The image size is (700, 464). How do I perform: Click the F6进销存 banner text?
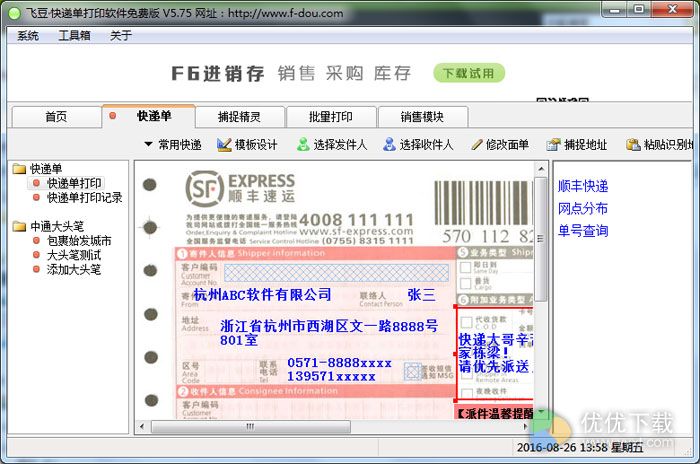218,73
